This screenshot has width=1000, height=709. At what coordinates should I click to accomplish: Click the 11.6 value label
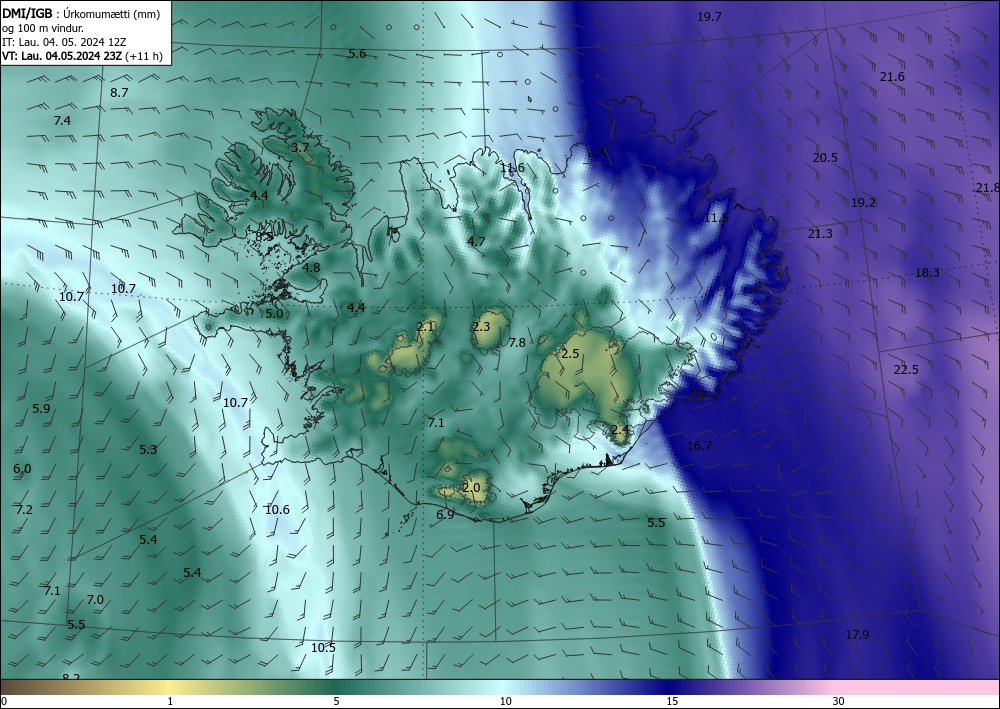(512, 168)
